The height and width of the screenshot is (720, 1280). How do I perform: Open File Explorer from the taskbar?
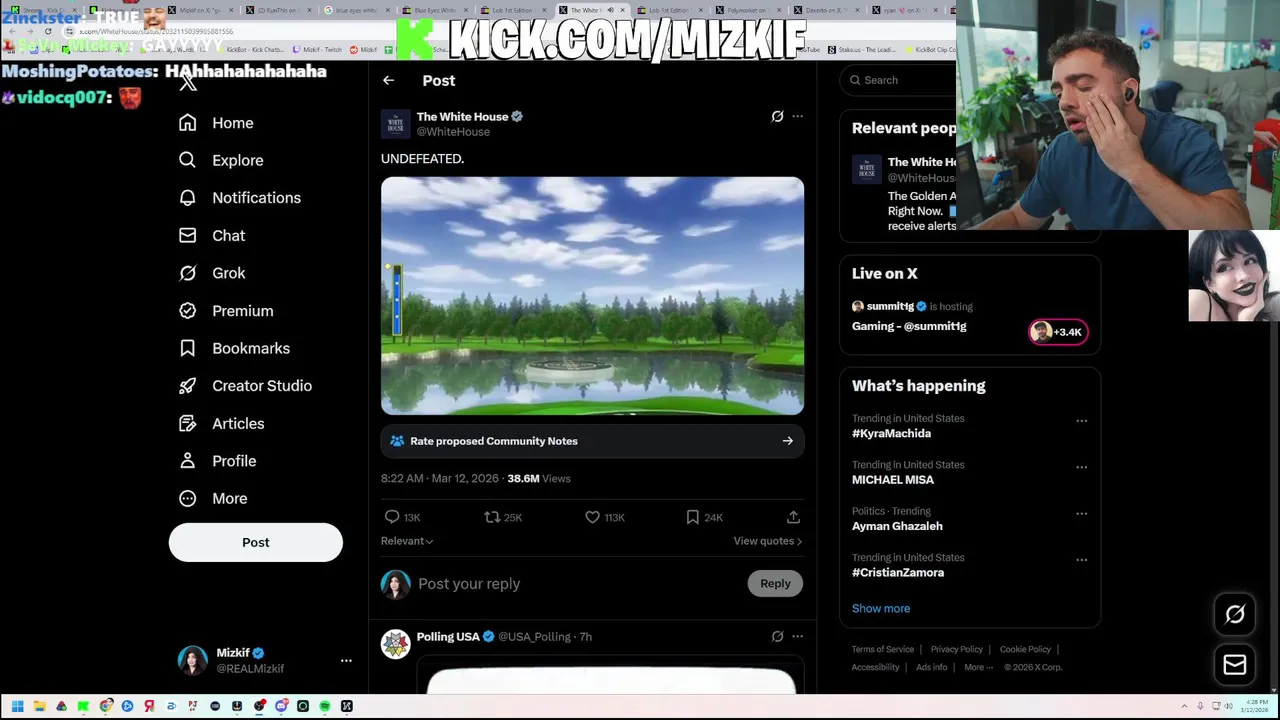pos(39,707)
